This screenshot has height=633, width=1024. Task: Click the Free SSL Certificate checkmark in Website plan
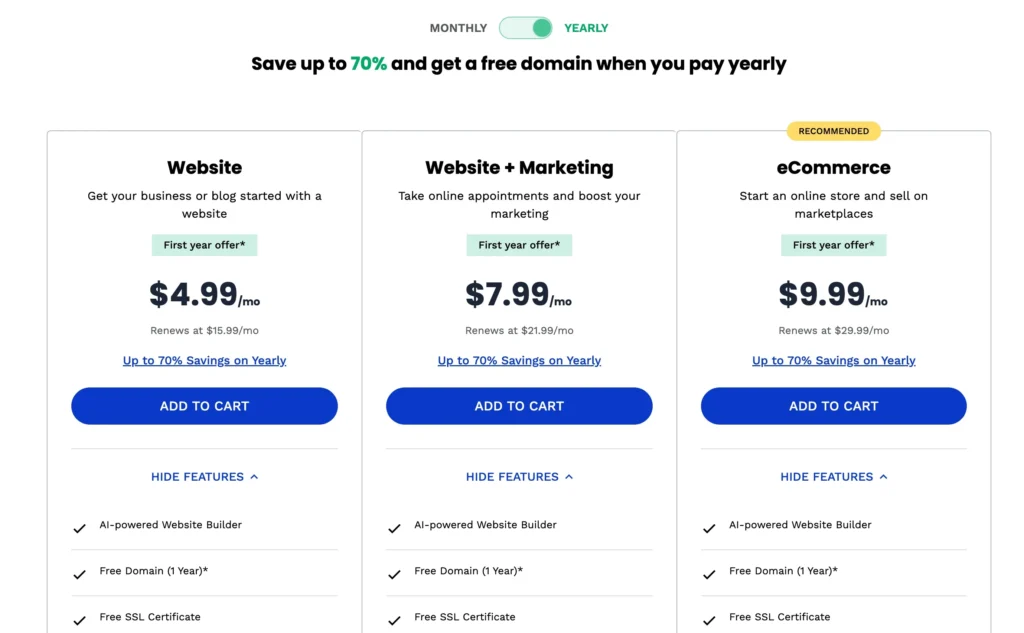point(80,619)
